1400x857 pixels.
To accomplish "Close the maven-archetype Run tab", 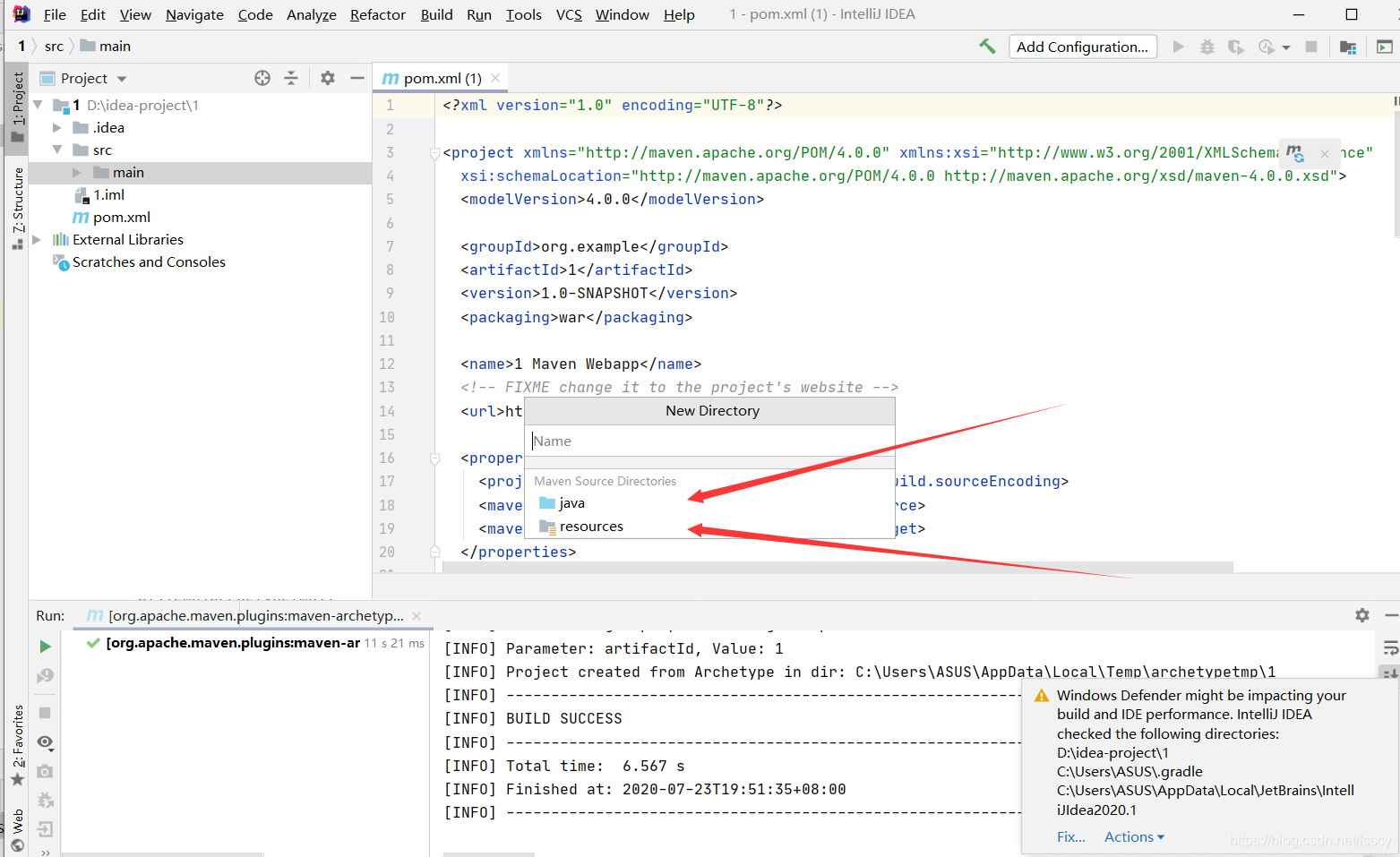I will pyautogui.click(x=417, y=615).
